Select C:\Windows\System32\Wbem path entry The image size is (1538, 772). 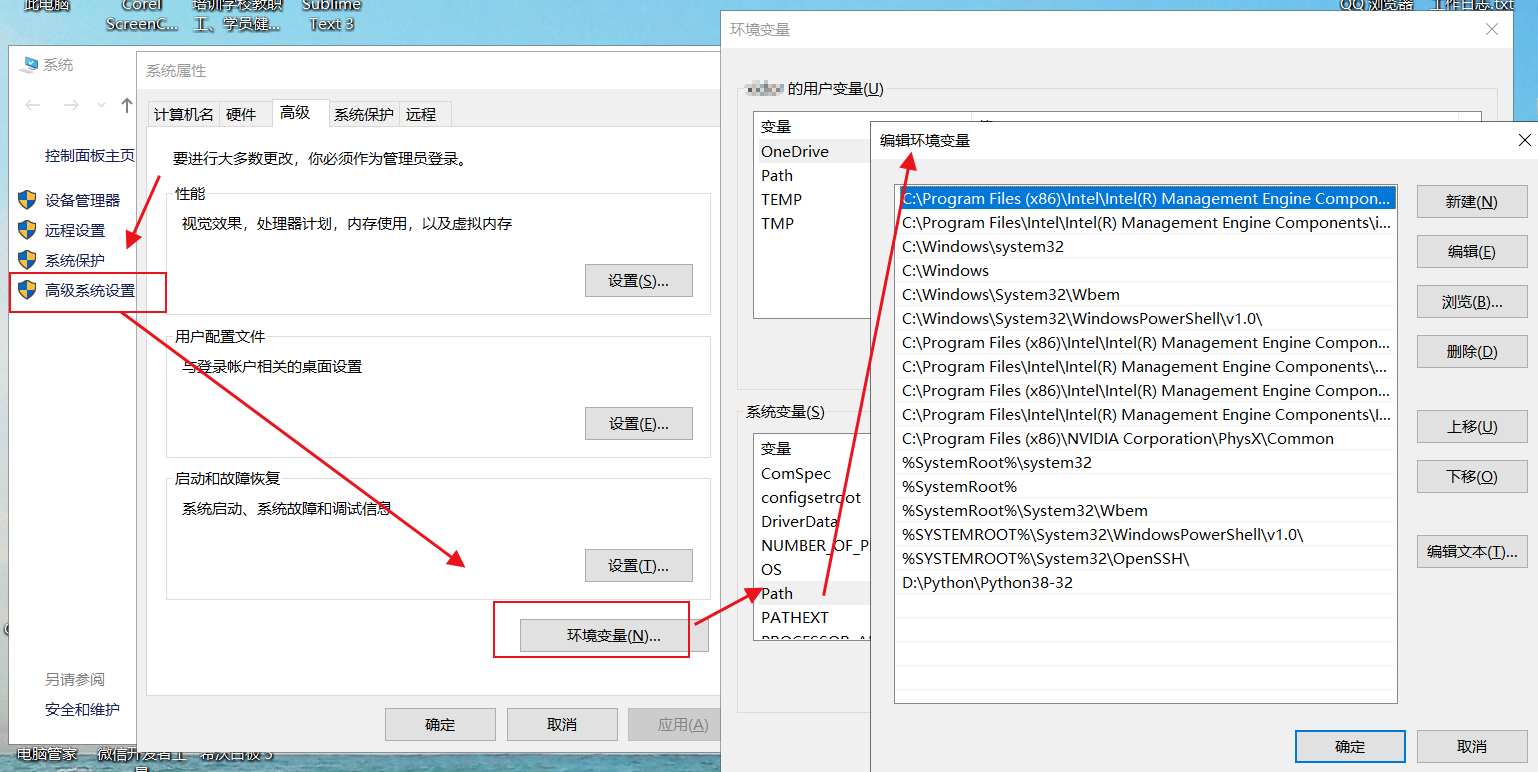(x=1145, y=294)
